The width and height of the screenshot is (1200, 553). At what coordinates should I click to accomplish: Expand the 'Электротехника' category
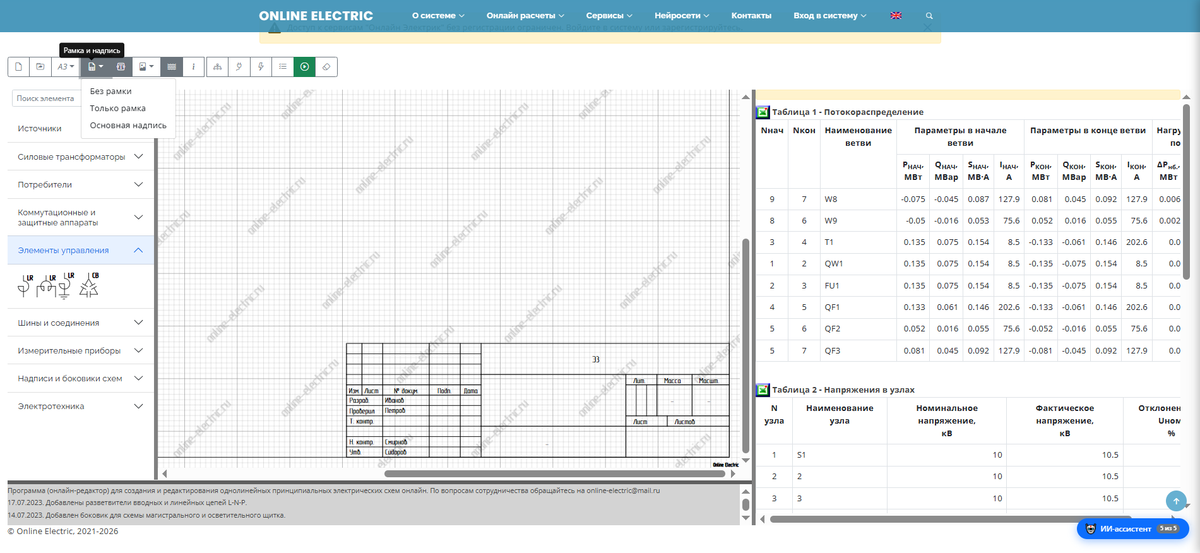click(80, 406)
